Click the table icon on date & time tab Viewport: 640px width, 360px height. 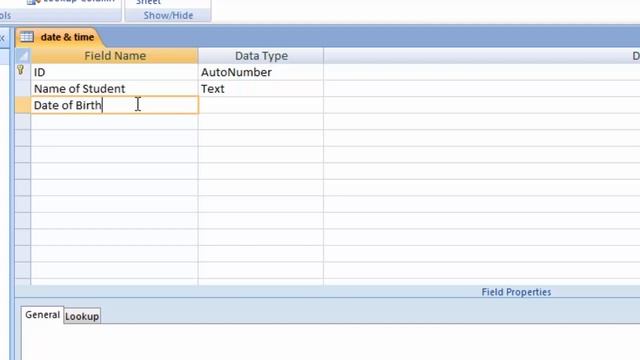(x=27, y=37)
